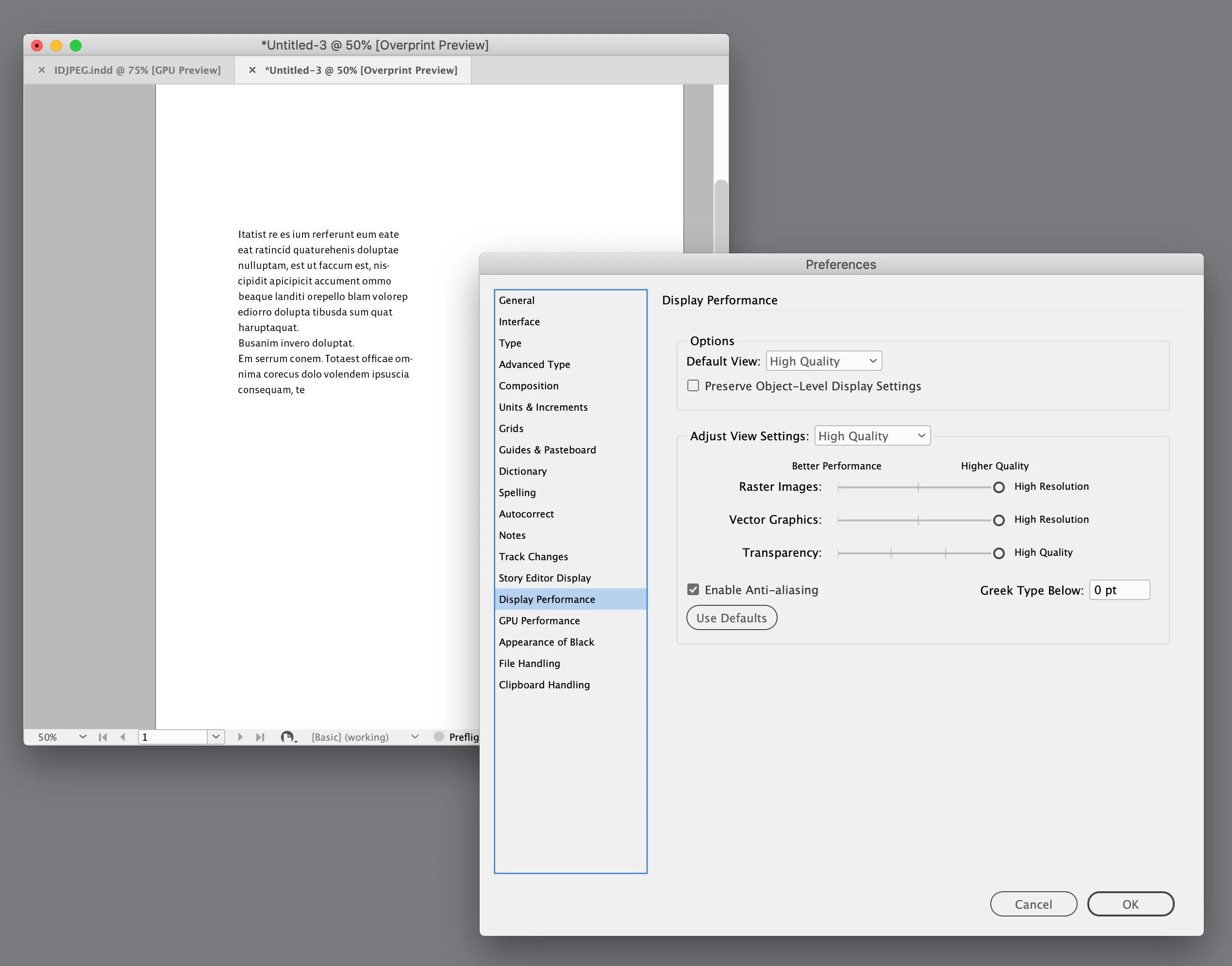Click the preflight status indicator circle
This screenshot has width=1232, height=966.
(438, 736)
